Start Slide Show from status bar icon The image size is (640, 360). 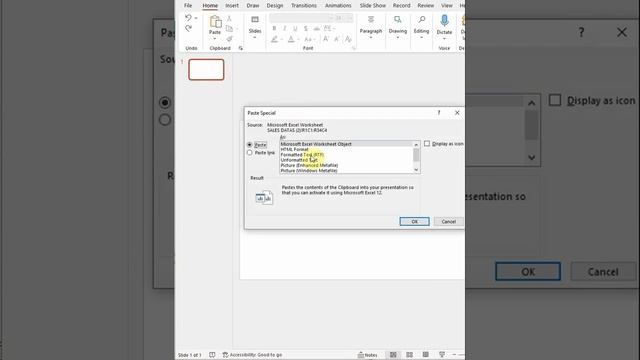tap(442, 355)
